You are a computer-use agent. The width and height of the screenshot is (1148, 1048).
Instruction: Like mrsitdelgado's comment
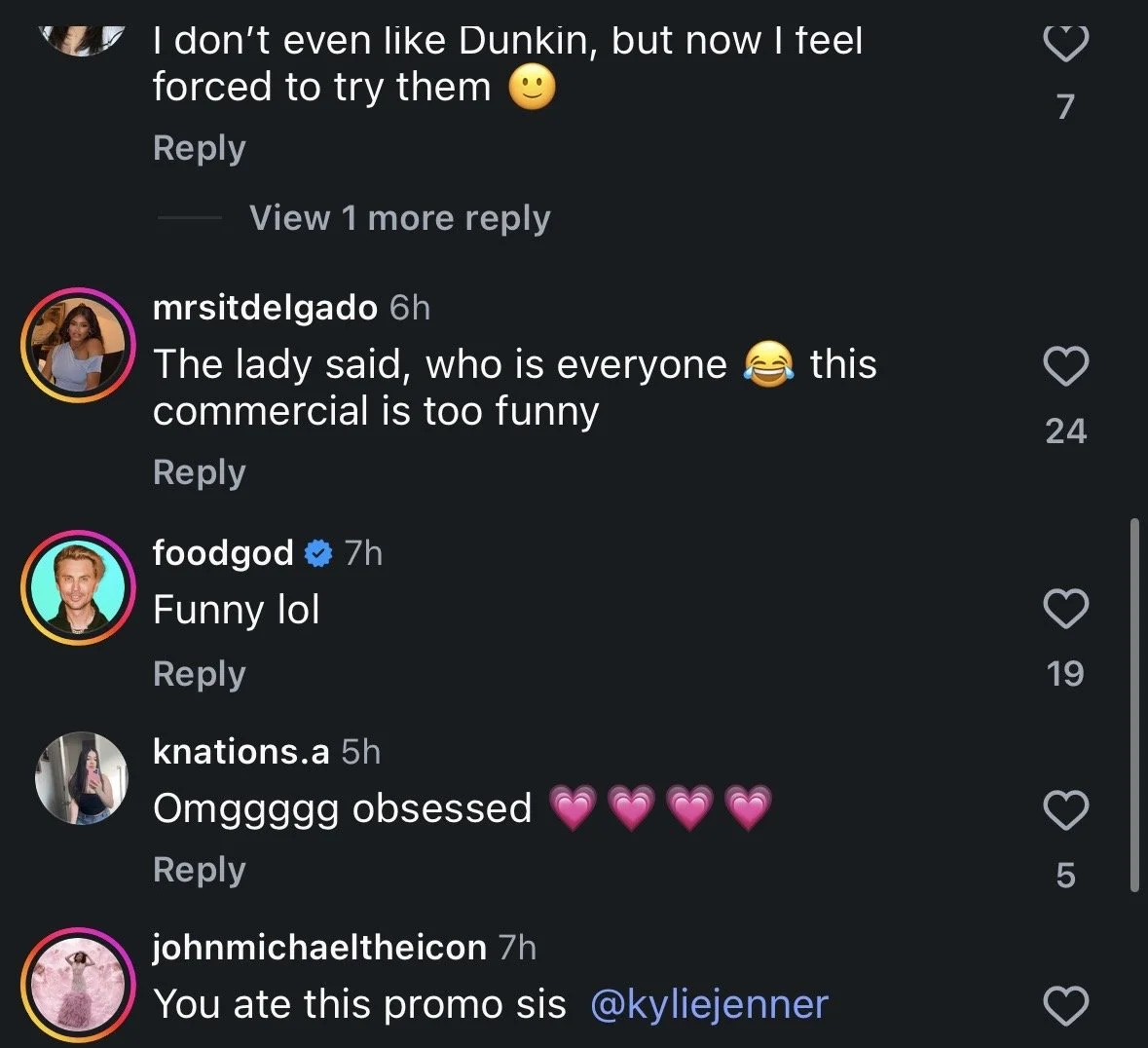click(1065, 365)
